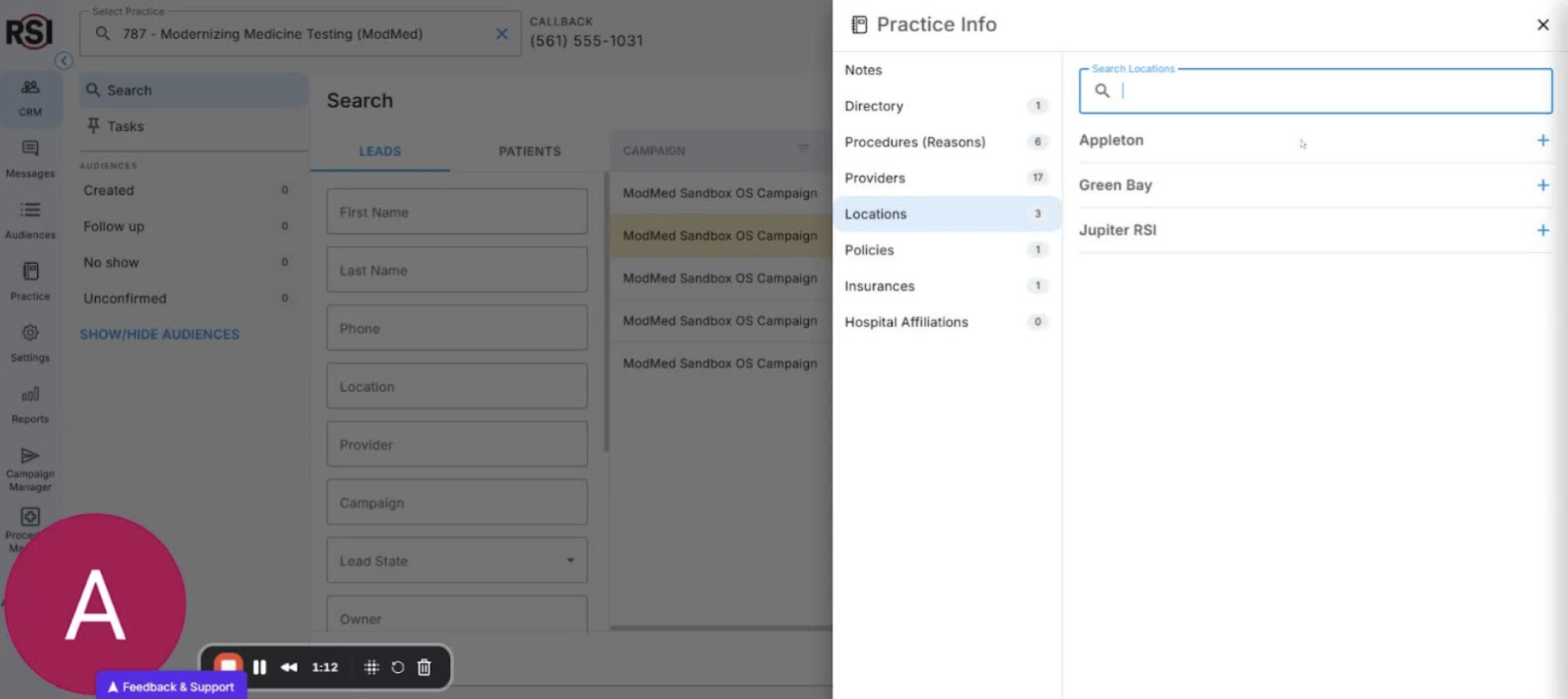Open the Messages sidebar icon
Viewport: 1568px width, 699px height.
pyautogui.click(x=30, y=159)
